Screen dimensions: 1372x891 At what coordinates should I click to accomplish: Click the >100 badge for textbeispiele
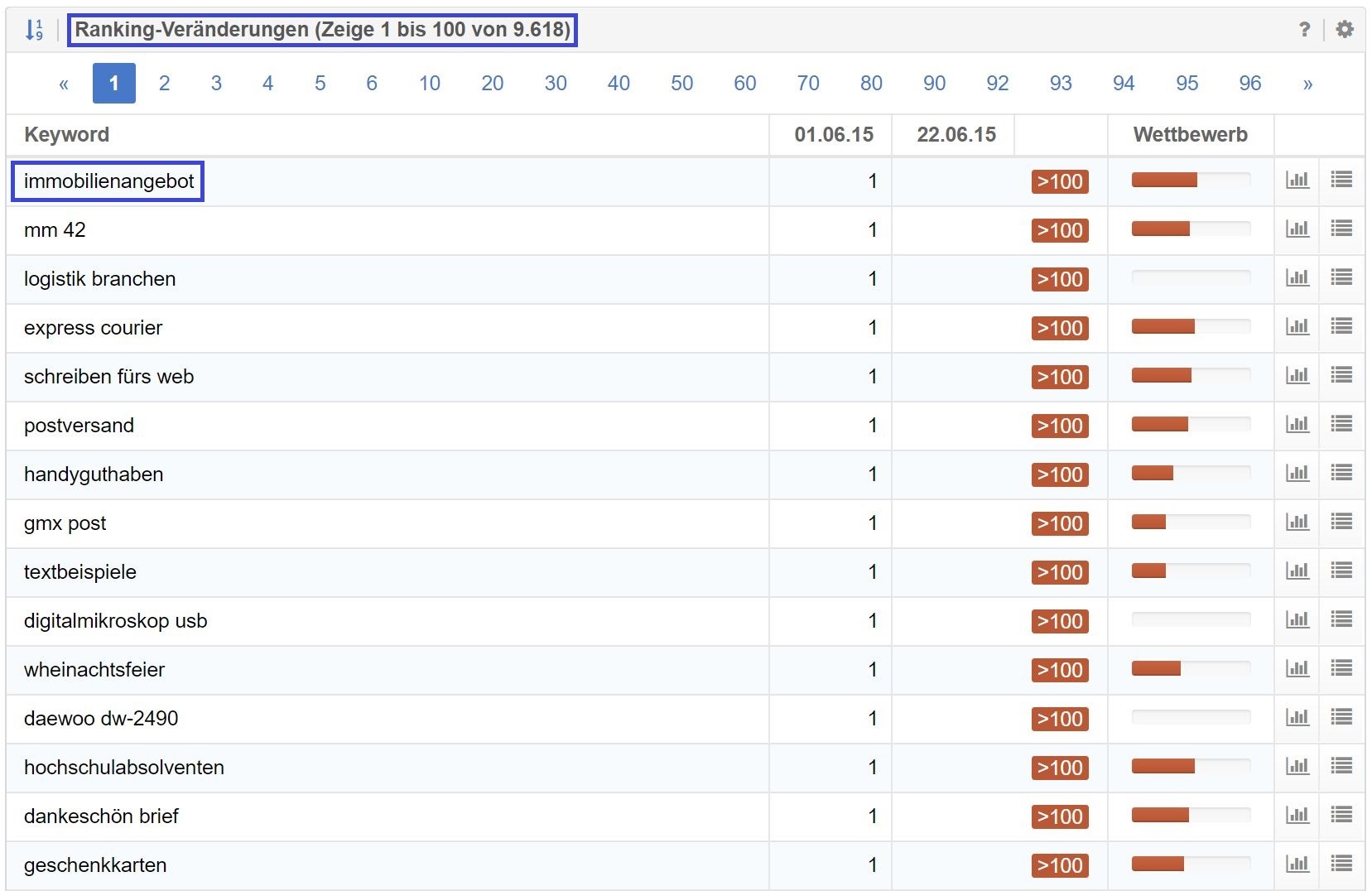coord(1059,572)
